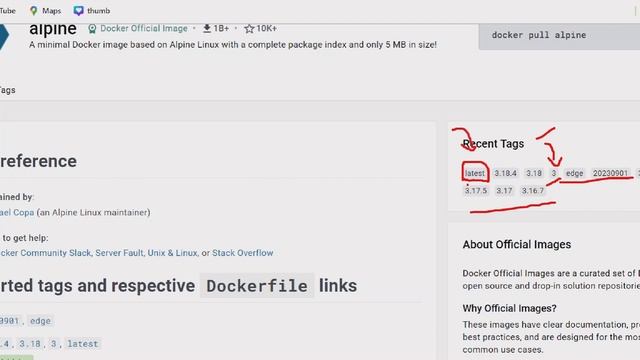Open the Docker Official Image link

(x=144, y=29)
